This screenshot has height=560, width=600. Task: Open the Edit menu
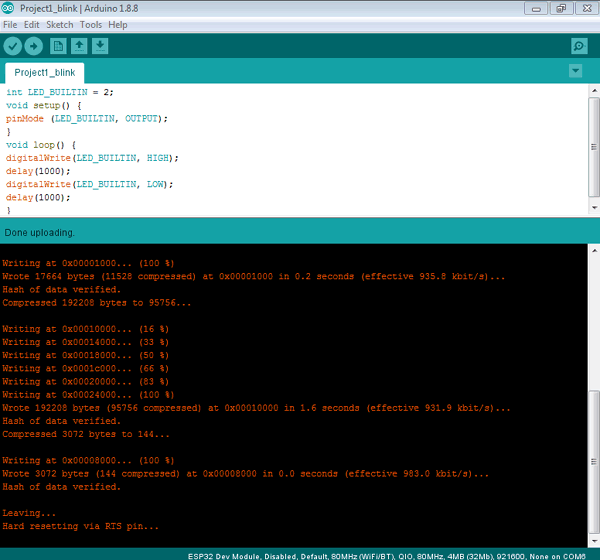coord(32,24)
